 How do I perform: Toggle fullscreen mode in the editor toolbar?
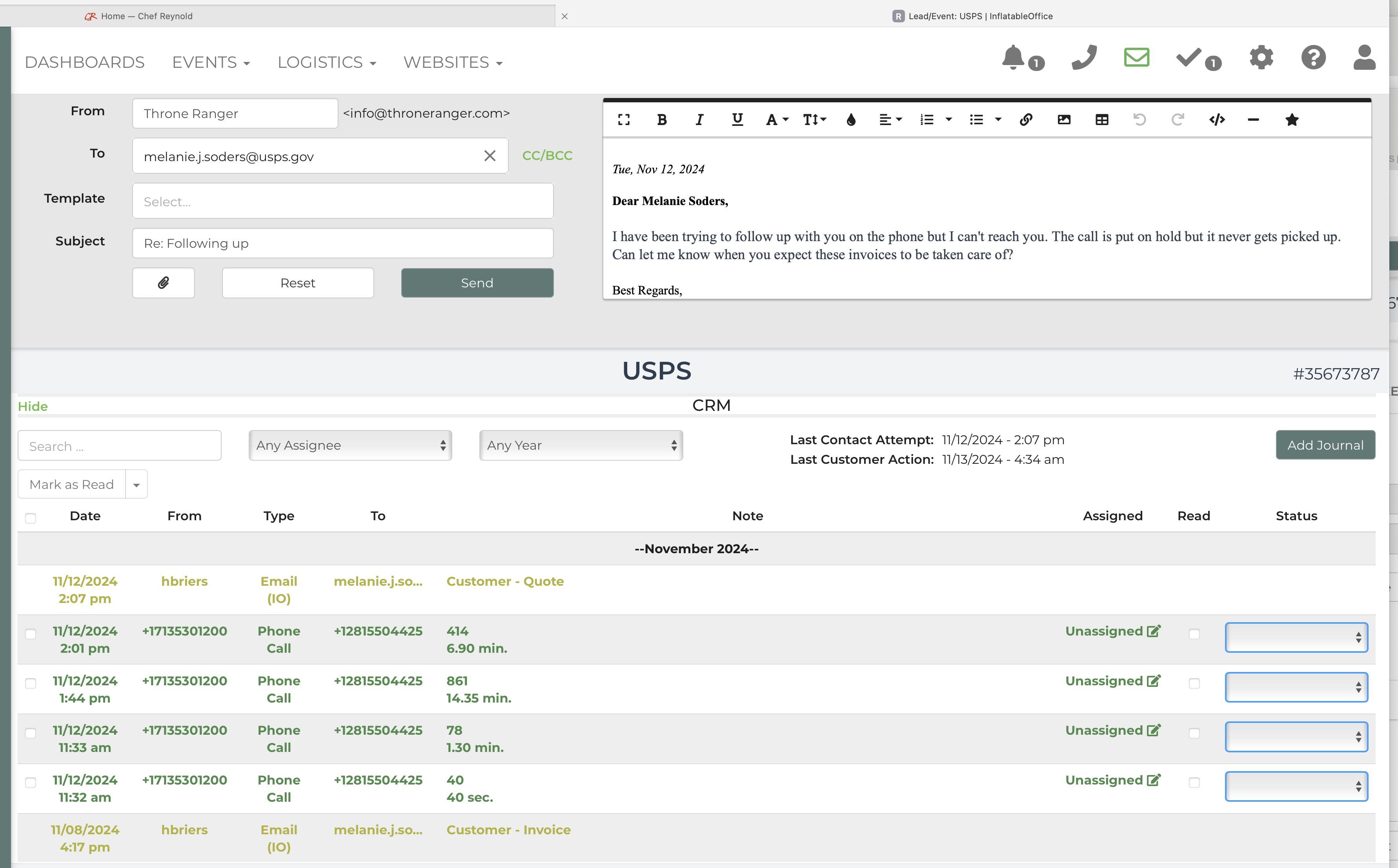624,120
